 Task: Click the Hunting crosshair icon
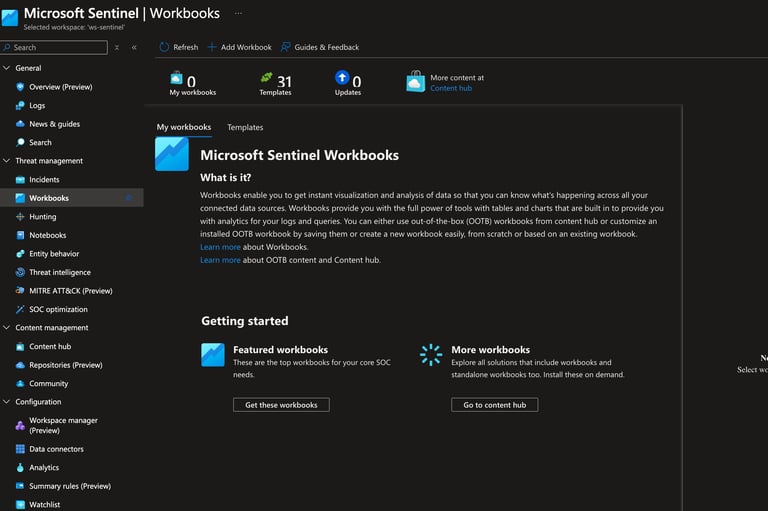20,217
